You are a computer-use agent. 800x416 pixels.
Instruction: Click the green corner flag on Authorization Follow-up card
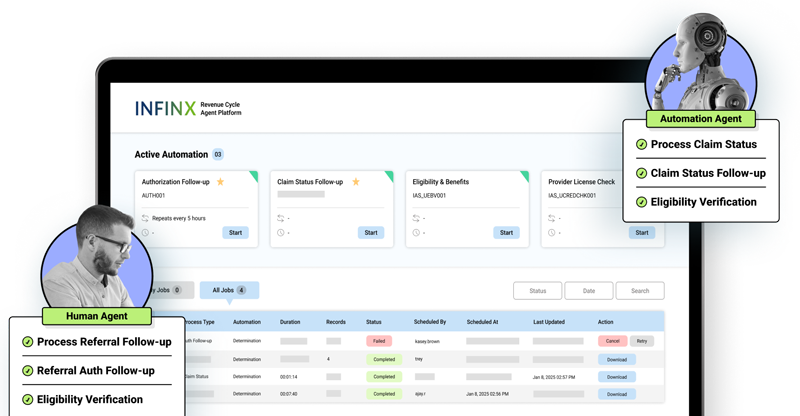click(255, 176)
